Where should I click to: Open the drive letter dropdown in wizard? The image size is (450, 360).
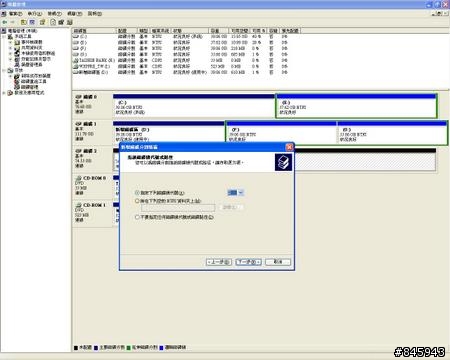click(241, 193)
